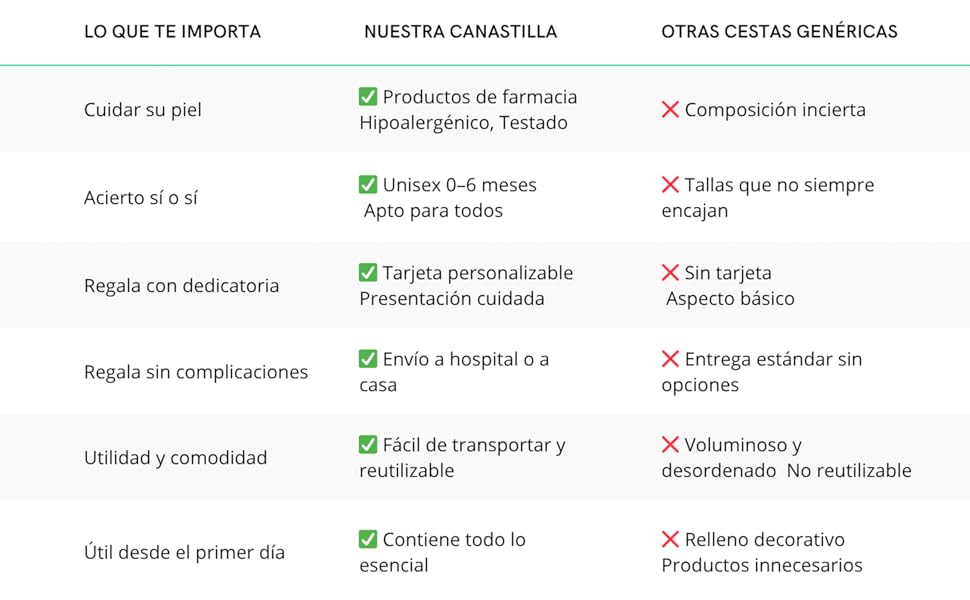Click red cross beside Composición incierta
The width and height of the screenshot is (970, 600).
pos(670,110)
